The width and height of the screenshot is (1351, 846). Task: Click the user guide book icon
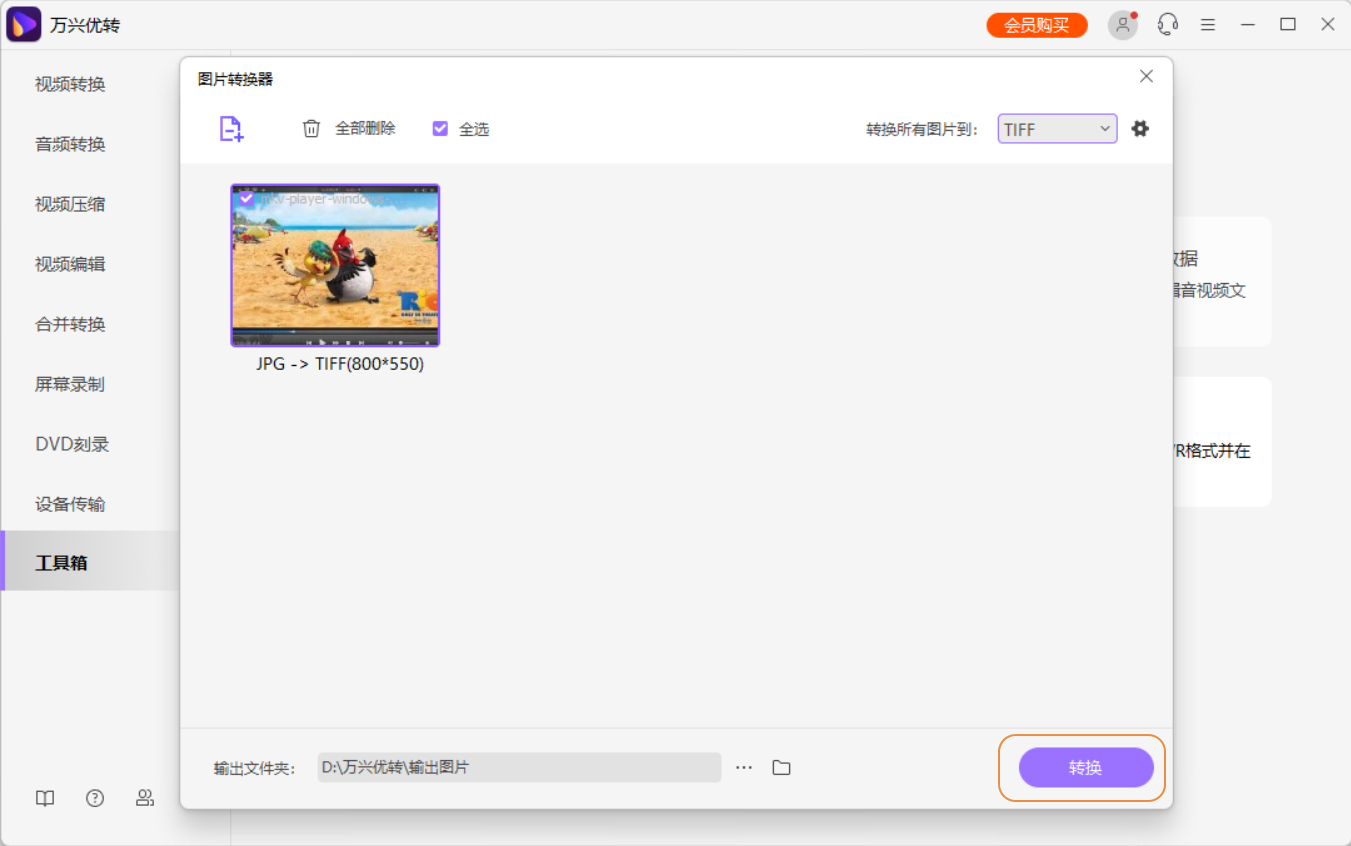(x=44, y=798)
